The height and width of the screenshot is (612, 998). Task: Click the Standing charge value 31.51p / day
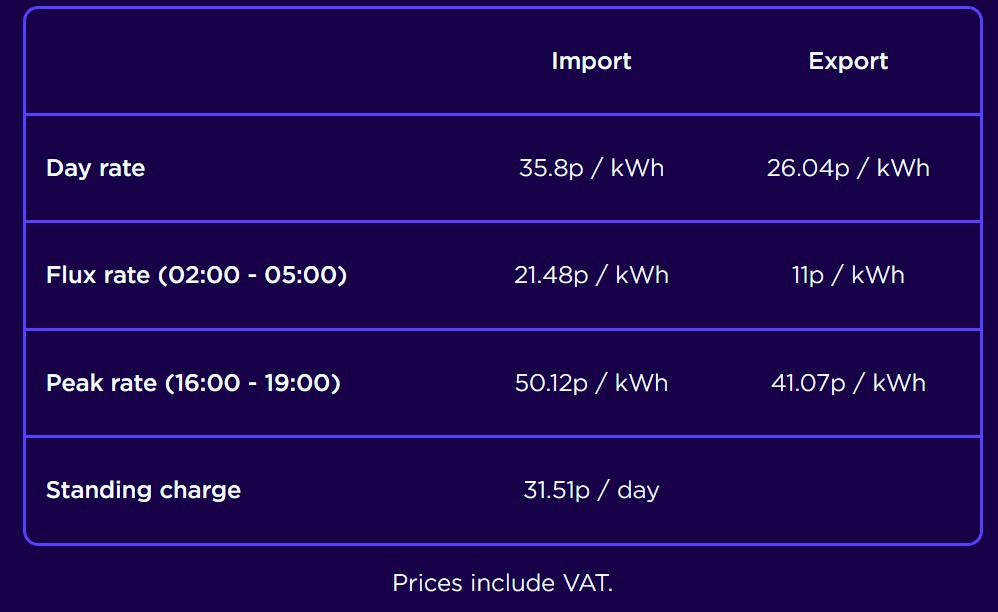pos(591,490)
